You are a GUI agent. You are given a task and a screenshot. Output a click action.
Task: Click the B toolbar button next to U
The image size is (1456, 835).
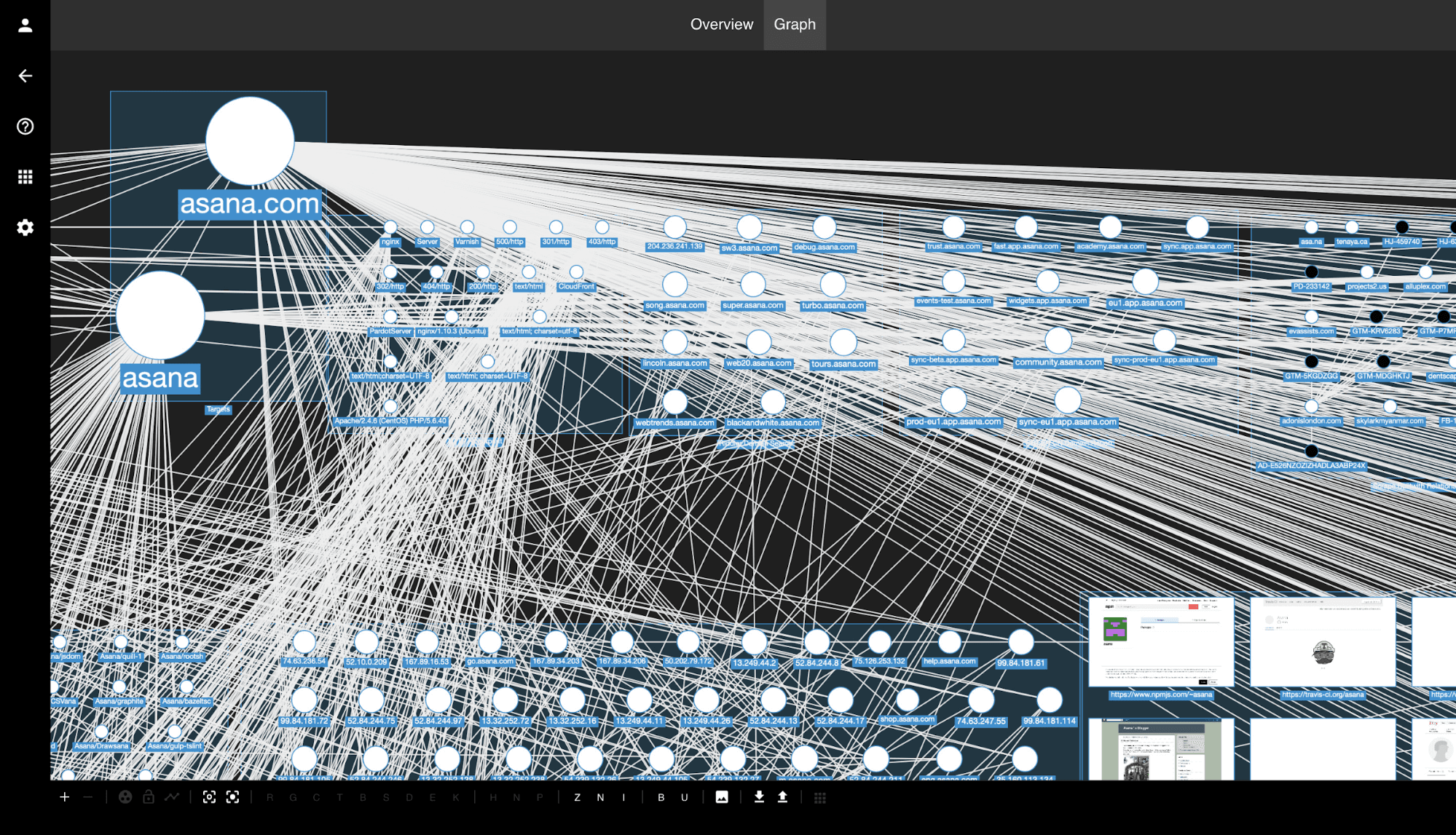[661, 798]
